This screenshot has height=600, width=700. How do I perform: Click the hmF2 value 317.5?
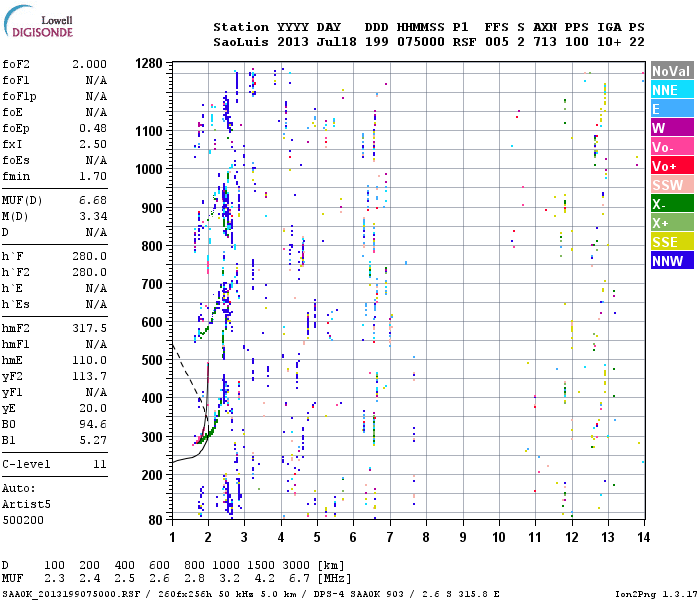click(89, 328)
